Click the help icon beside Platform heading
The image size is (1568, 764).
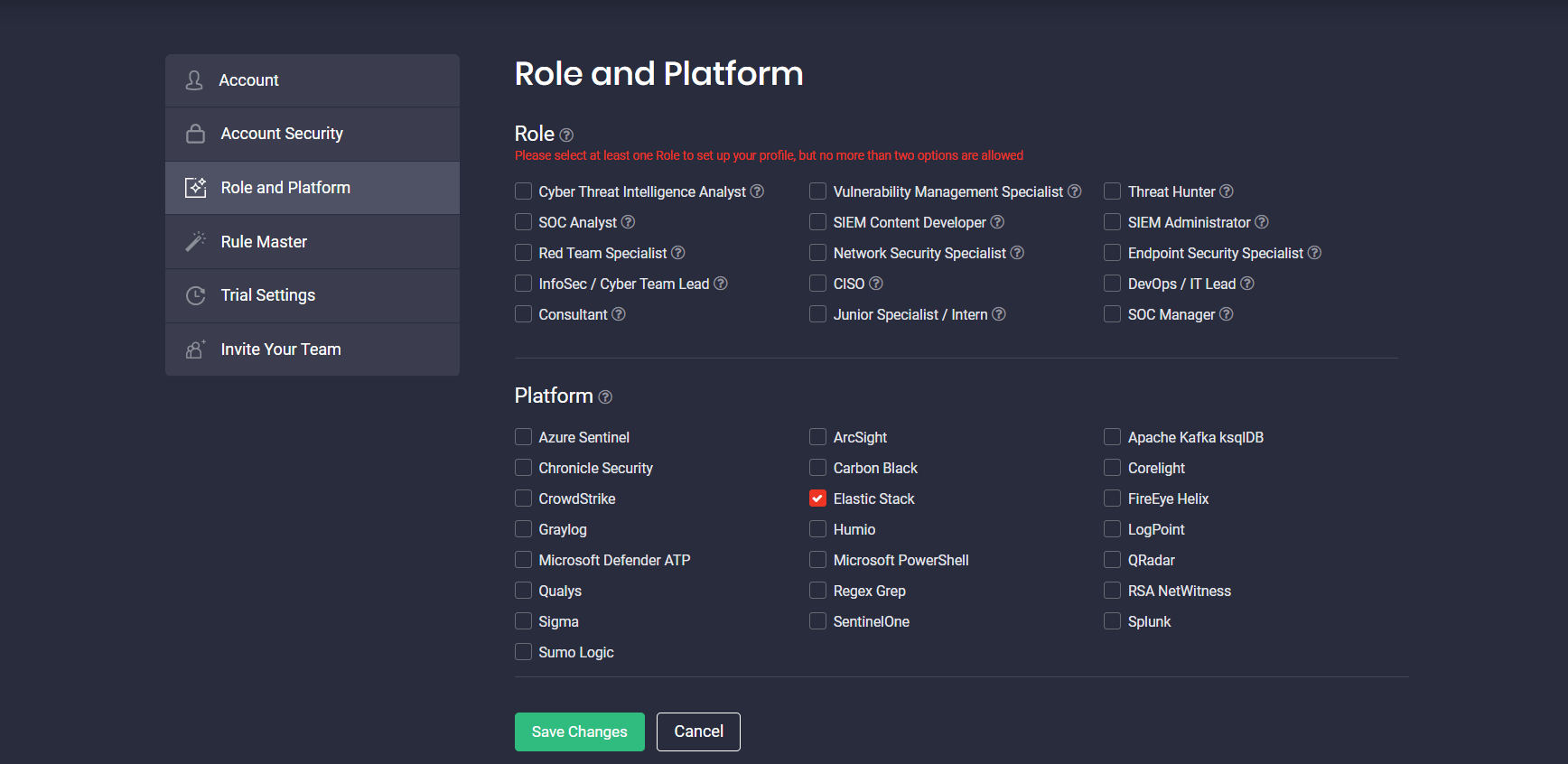605,397
